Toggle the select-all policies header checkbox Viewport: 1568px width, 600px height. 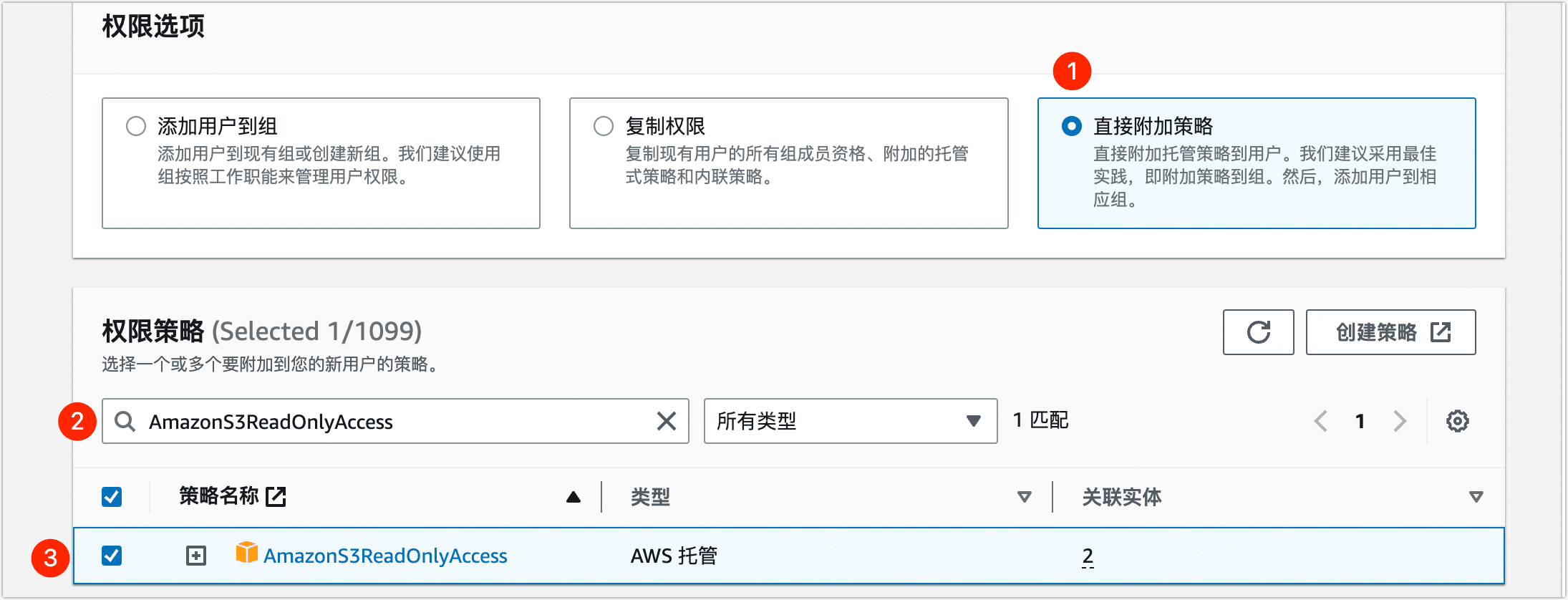coord(112,497)
